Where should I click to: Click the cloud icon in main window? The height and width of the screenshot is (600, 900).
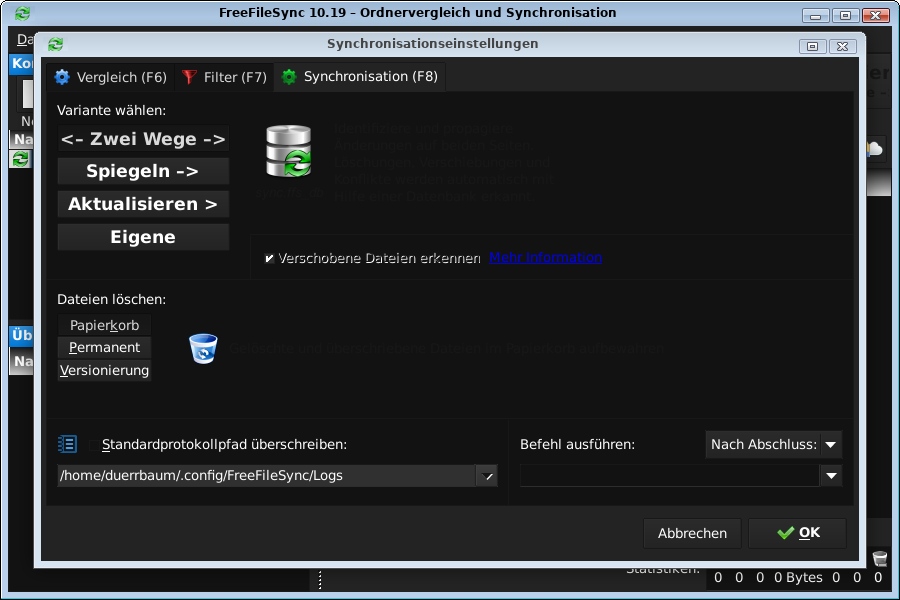pyautogui.click(x=875, y=149)
